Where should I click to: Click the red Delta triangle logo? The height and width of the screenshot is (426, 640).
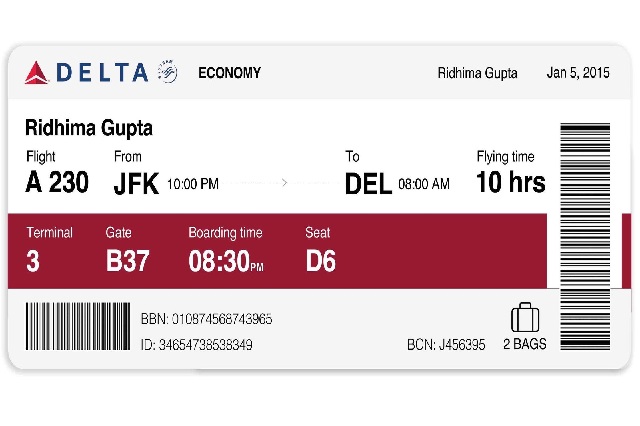[x=37, y=73]
